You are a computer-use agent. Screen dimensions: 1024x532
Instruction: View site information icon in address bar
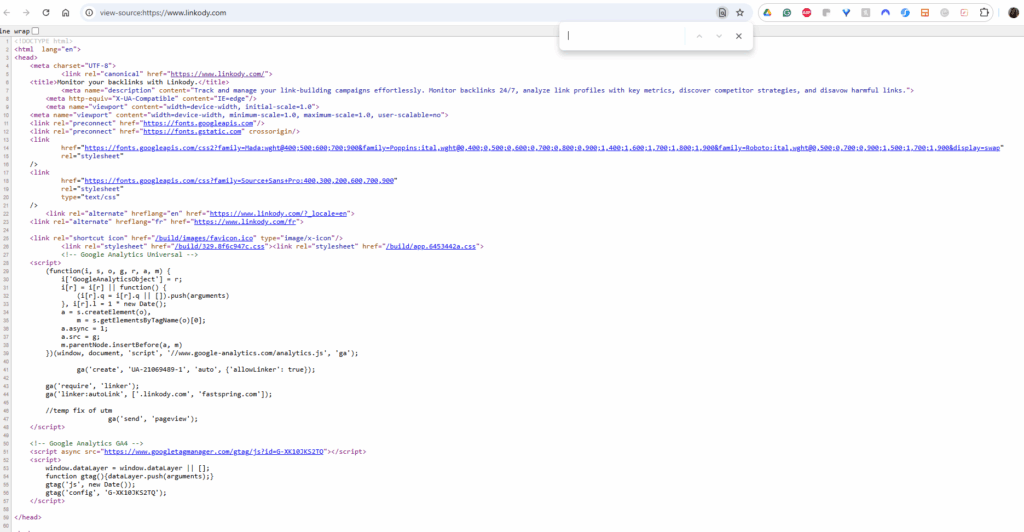(89, 12)
